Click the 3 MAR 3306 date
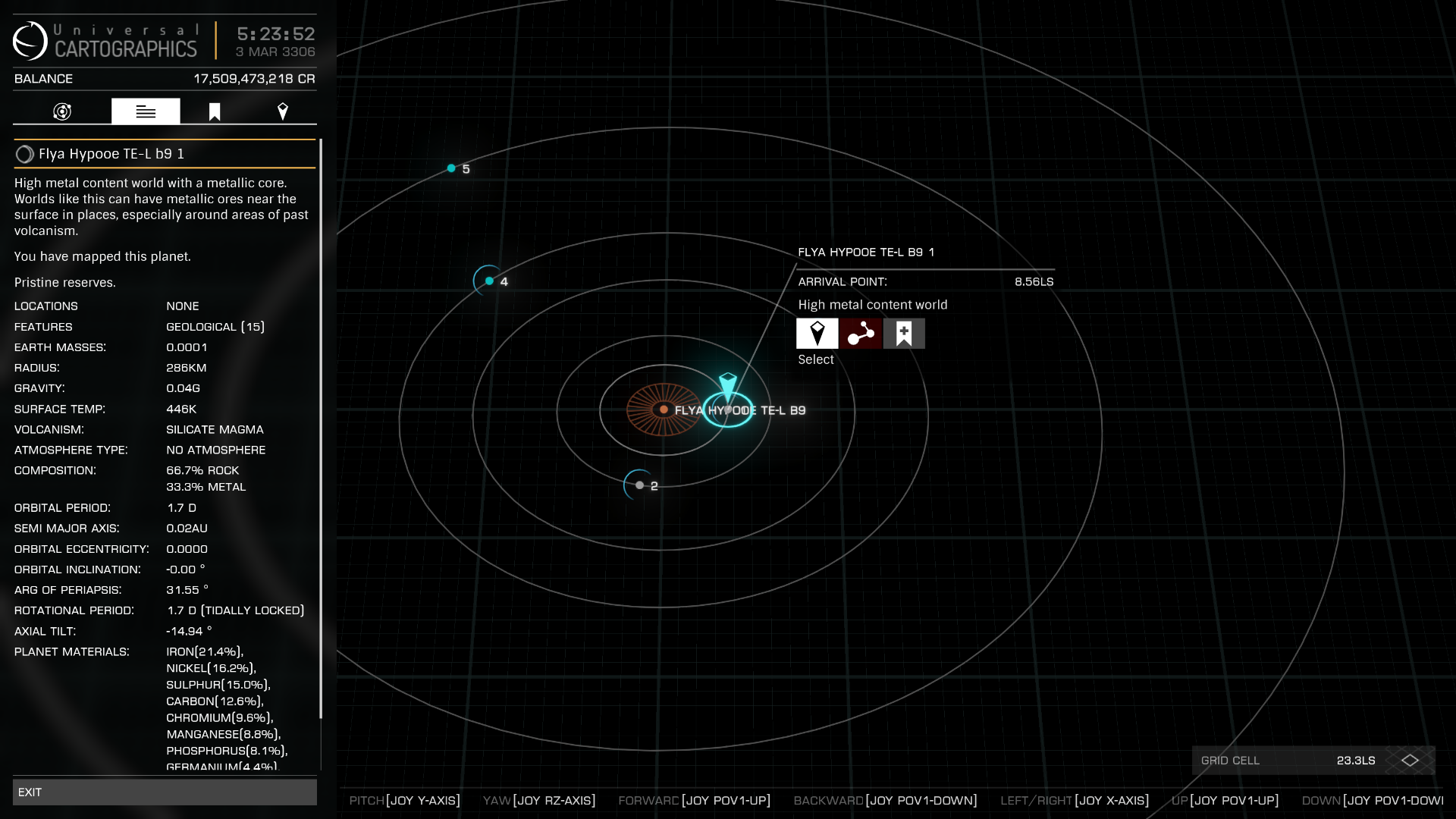The height and width of the screenshot is (819, 1456). coord(275,52)
